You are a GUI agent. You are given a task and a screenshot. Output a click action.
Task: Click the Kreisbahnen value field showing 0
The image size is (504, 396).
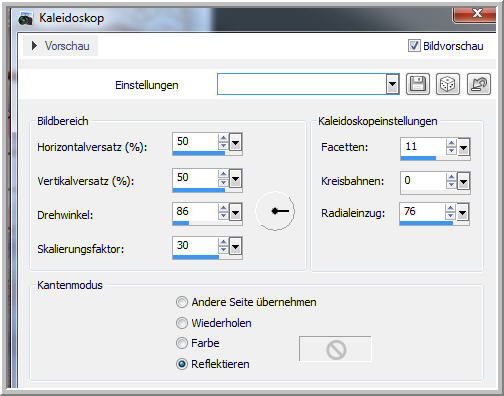pos(423,181)
